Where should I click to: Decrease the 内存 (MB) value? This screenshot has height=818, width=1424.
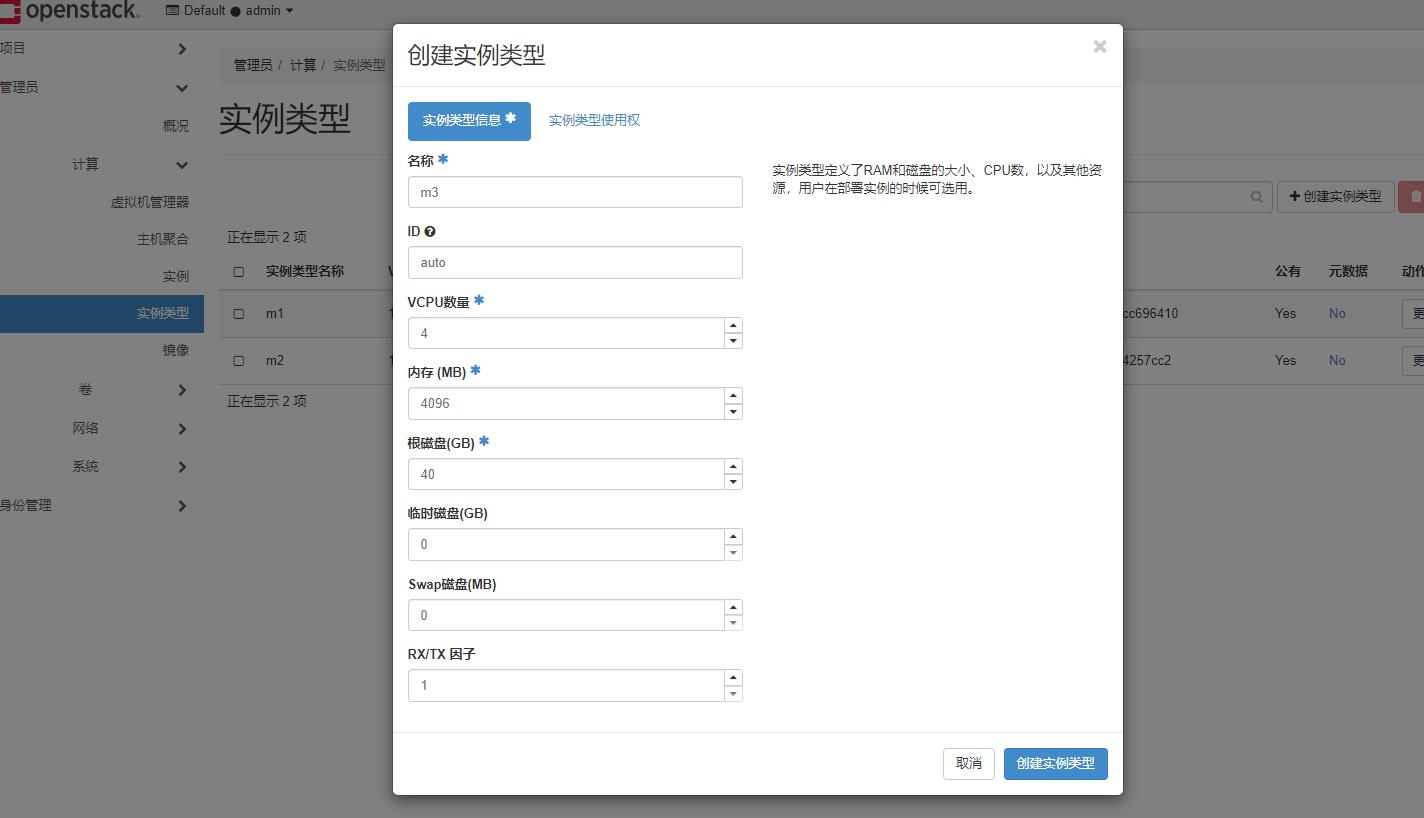[x=734, y=412]
